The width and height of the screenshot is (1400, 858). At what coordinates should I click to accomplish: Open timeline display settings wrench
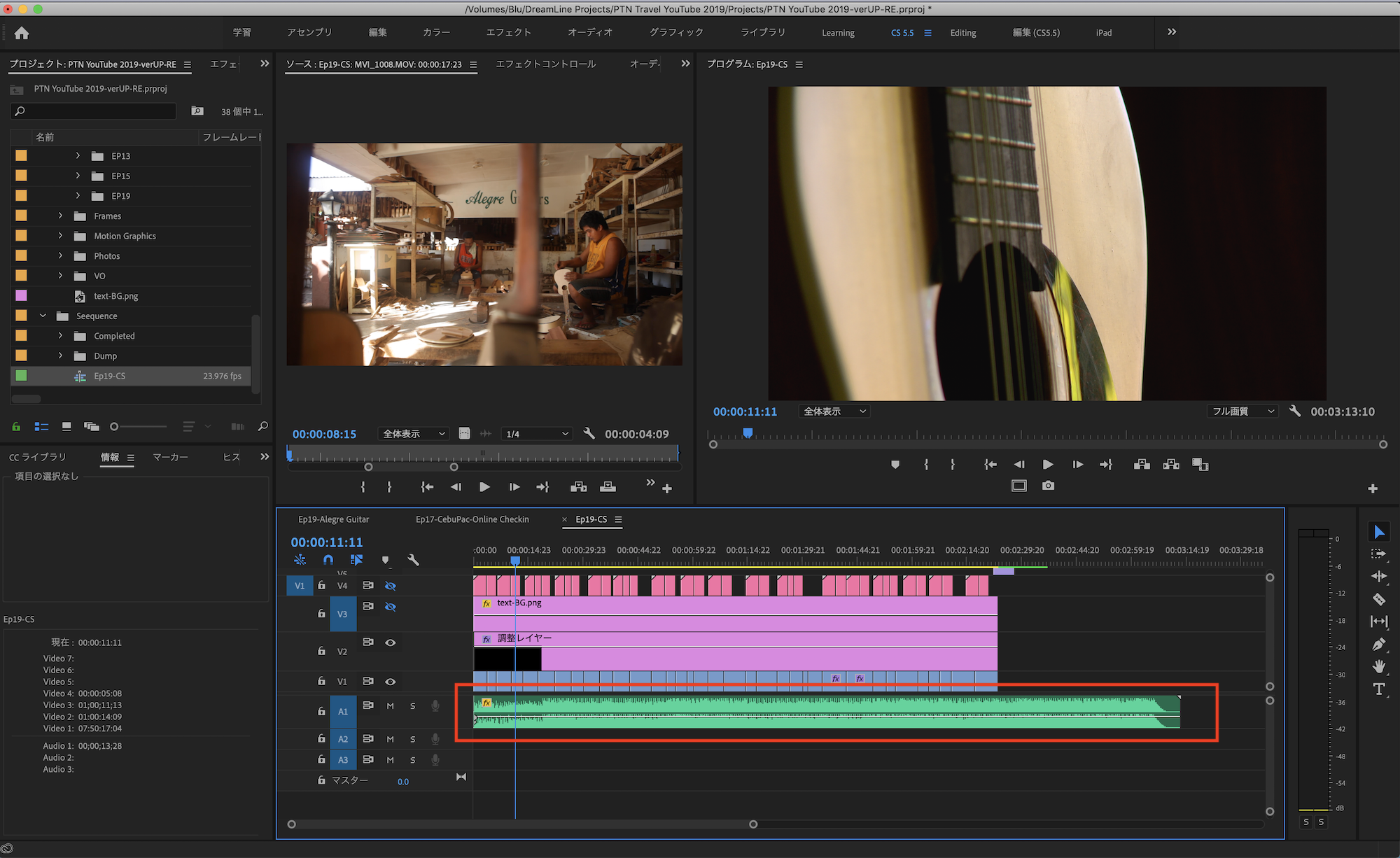(x=413, y=560)
